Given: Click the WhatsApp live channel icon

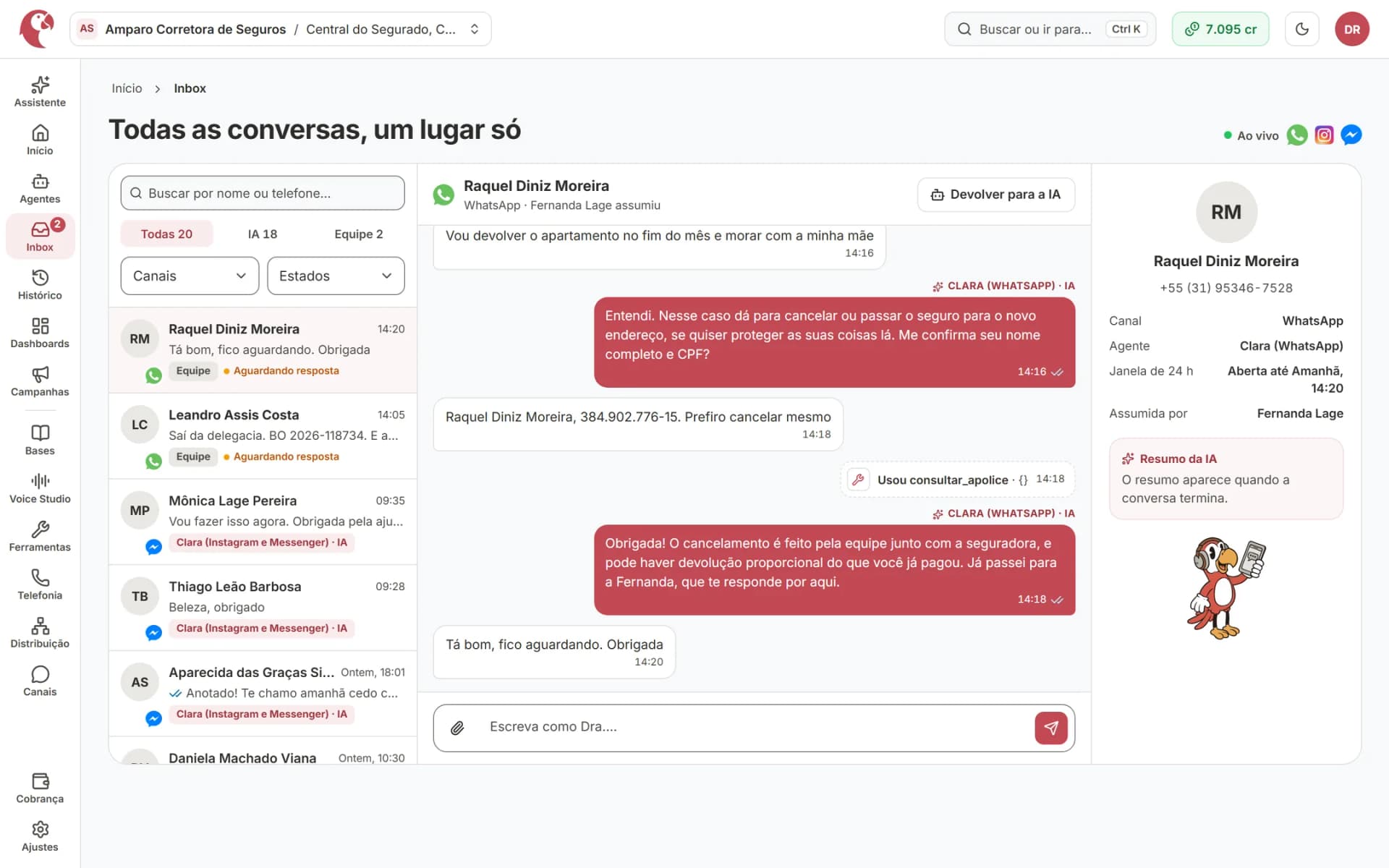Looking at the screenshot, I should tap(1297, 135).
